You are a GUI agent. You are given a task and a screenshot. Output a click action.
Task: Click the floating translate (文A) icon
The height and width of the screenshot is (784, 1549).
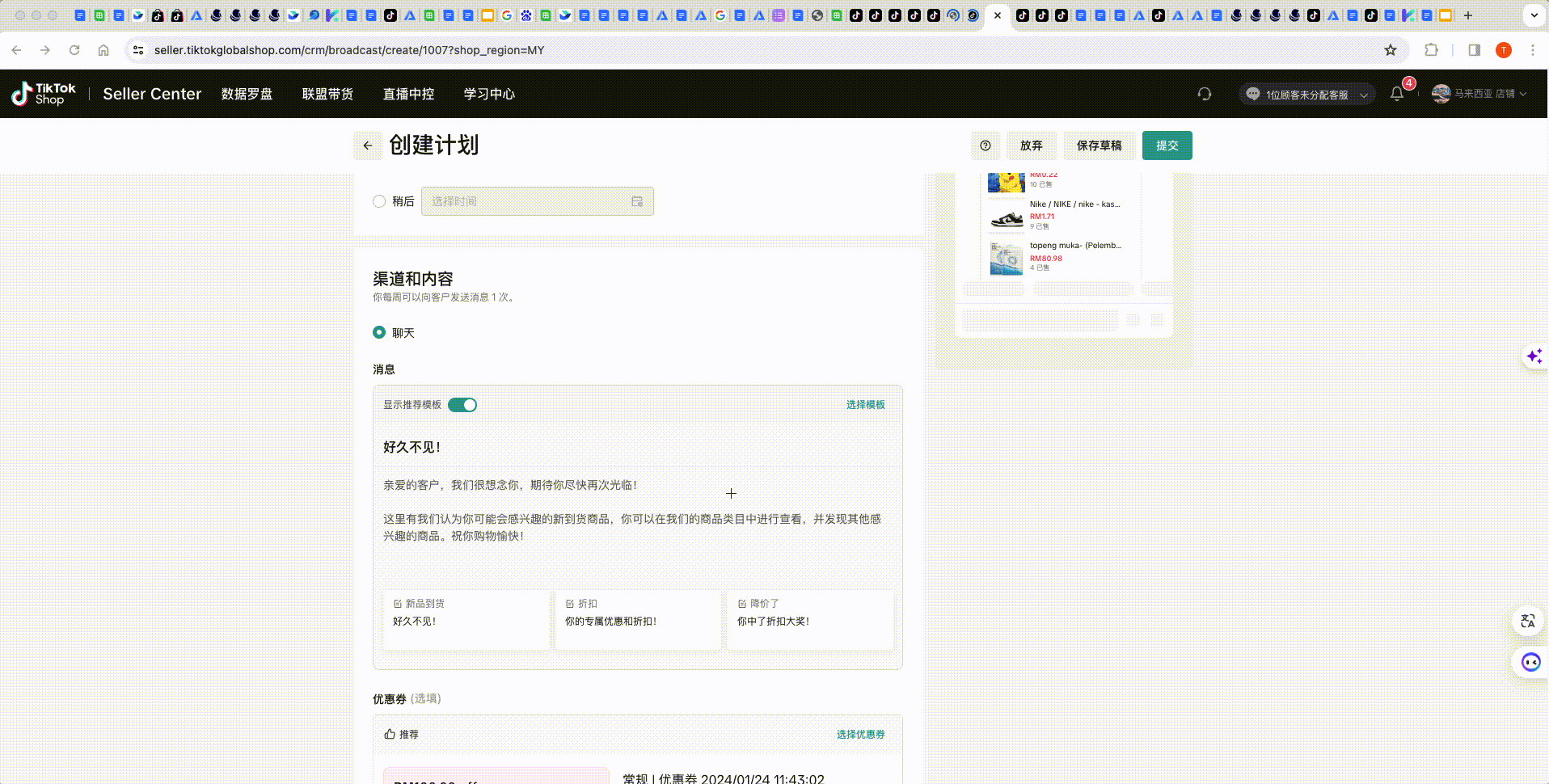point(1527,621)
